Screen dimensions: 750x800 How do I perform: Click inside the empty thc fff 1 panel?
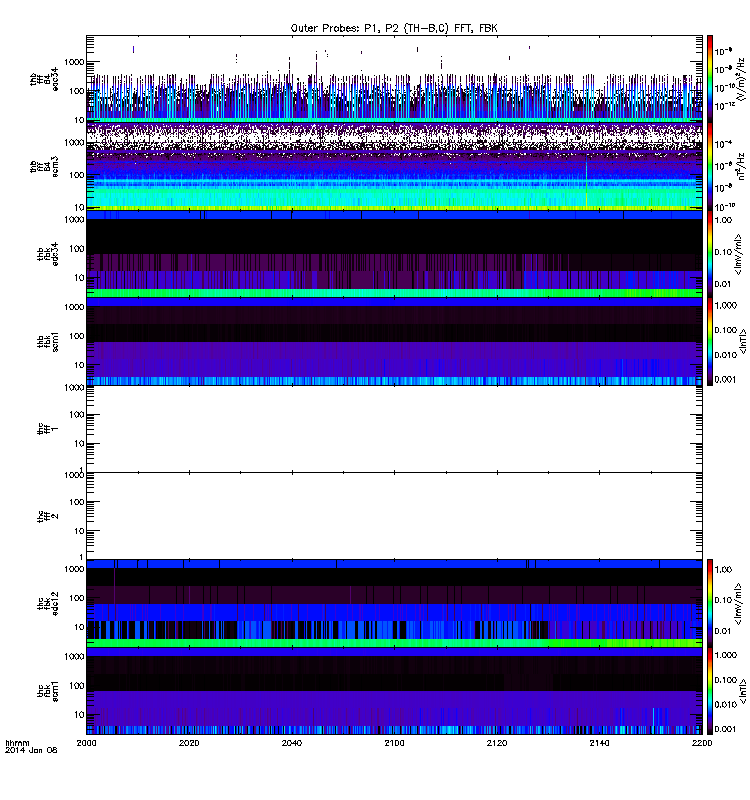pos(394,429)
